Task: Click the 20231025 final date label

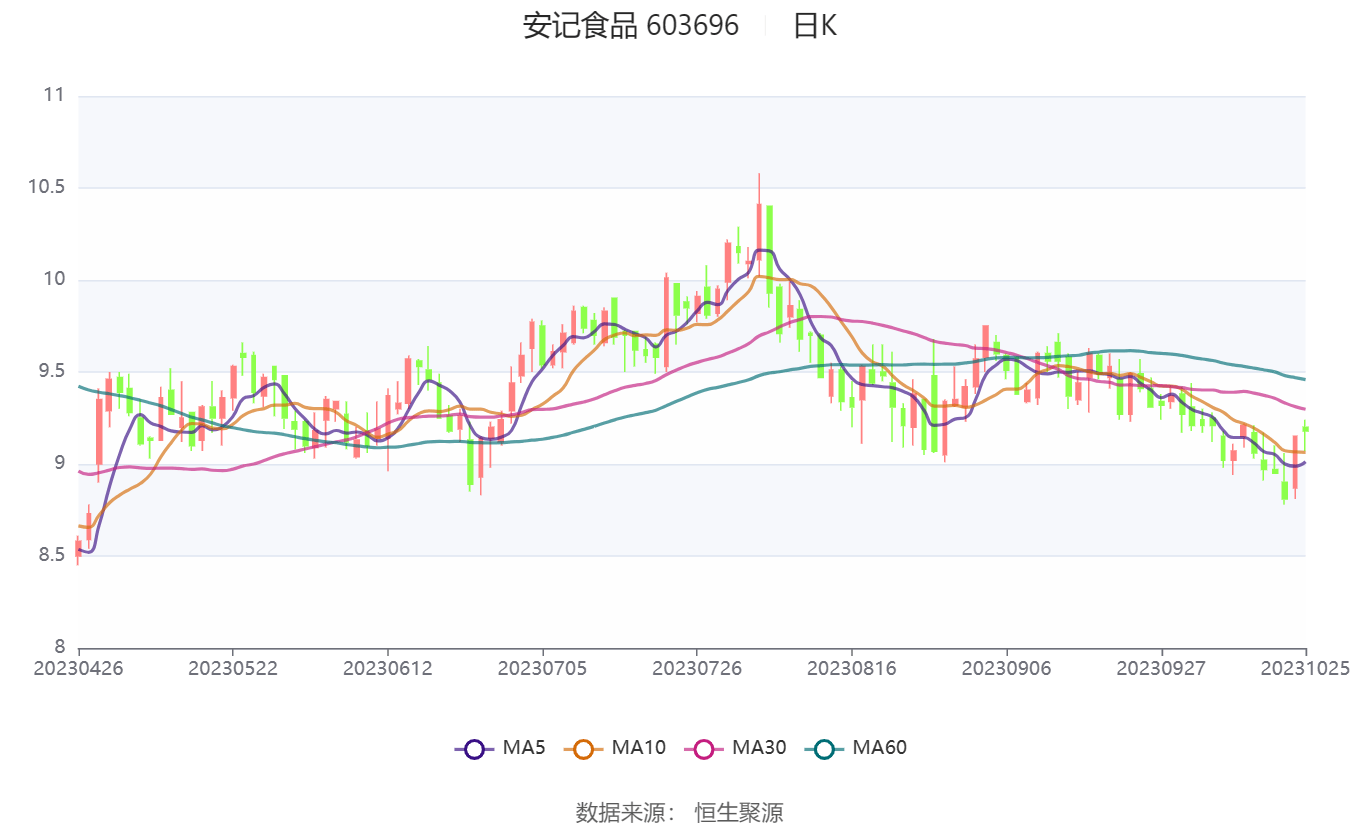Action: click(1305, 668)
